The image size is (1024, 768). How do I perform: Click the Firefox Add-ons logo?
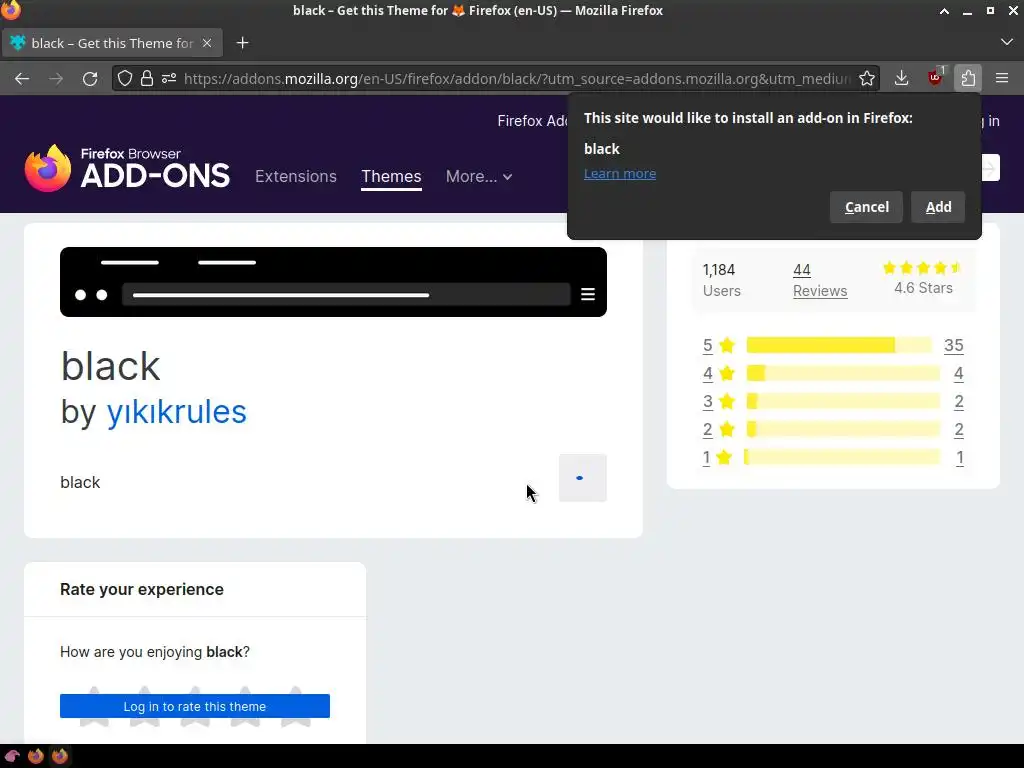(127, 168)
